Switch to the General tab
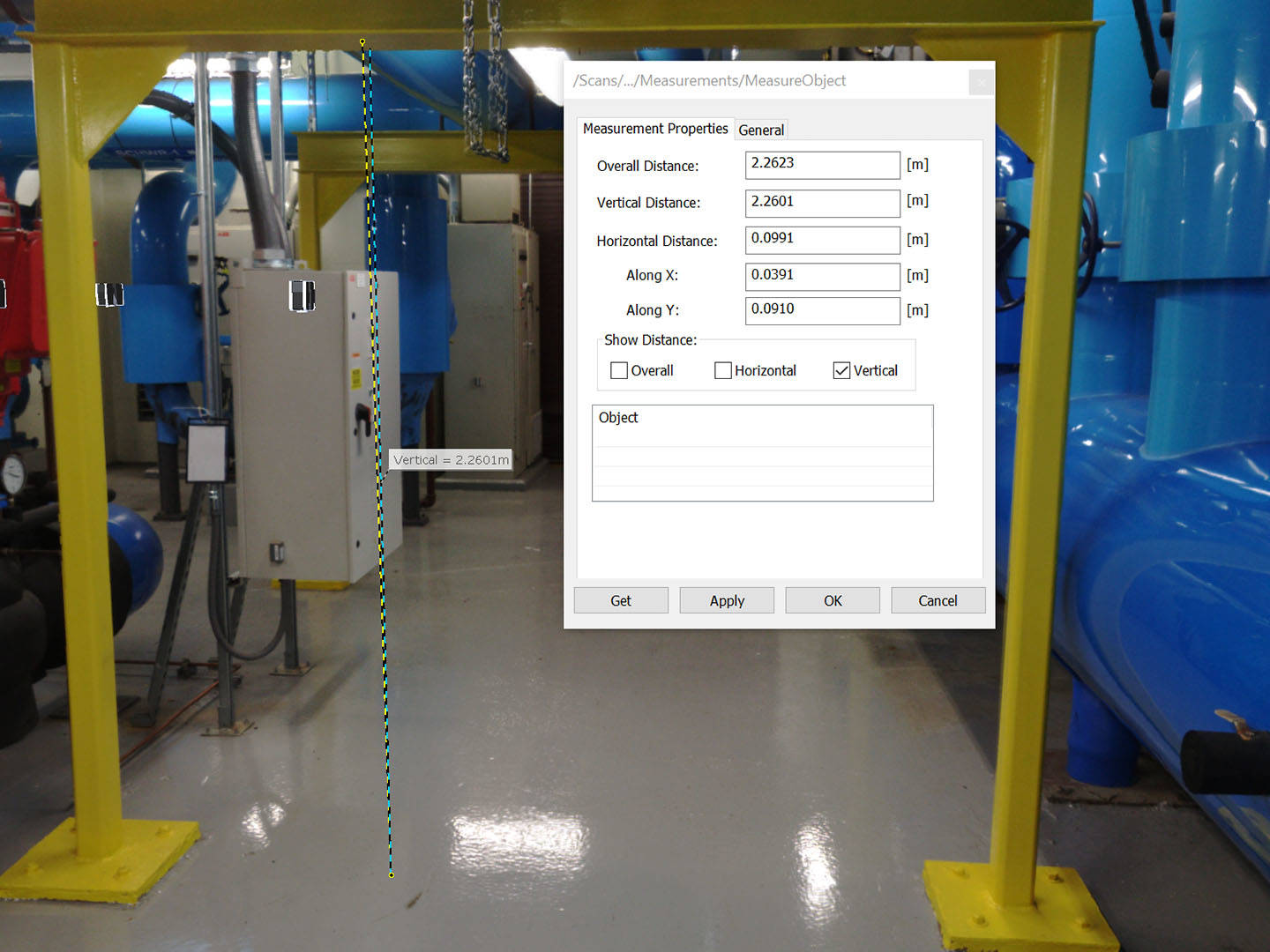1270x952 pixels. (761, 130)
